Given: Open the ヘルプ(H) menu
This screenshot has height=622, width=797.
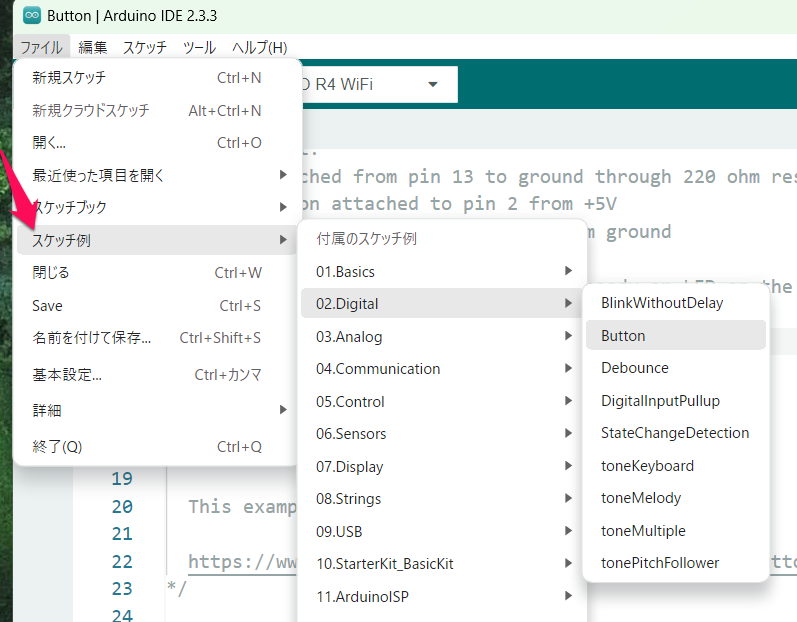Looking at the screenshot, I should point(259,47).
